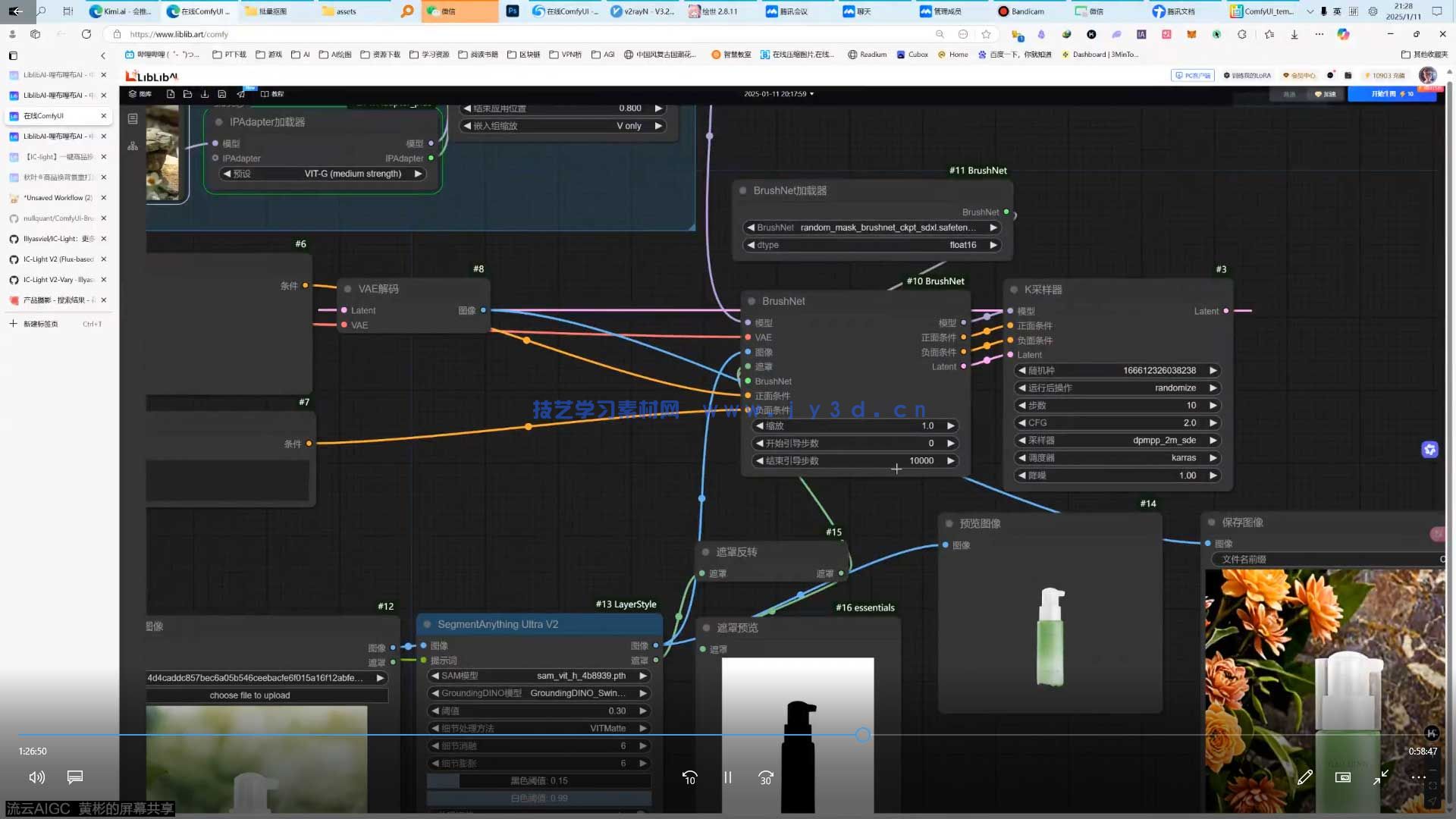The width and height of the screenshot is (1456, 819).
Task: Click the pencil annotate icon in player
Action: (x=1305, y=777)
